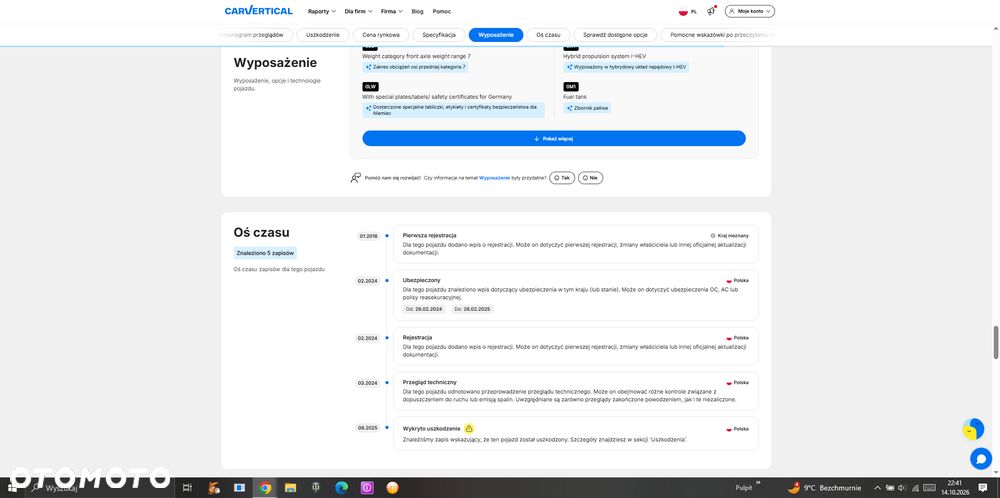This screenshot has height=498, width=1000.
Task: Open the chat support bubble
Action: [x=980, y=458]
